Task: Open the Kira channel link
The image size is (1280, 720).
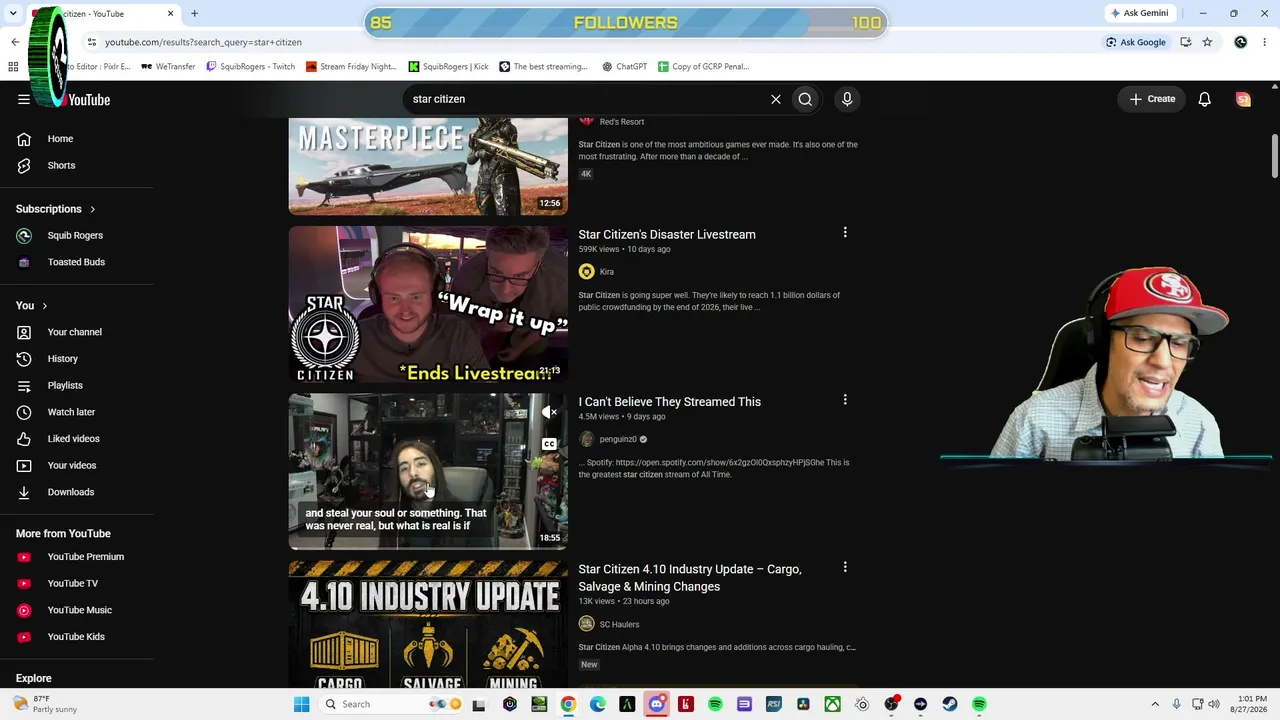Action: 607,272
